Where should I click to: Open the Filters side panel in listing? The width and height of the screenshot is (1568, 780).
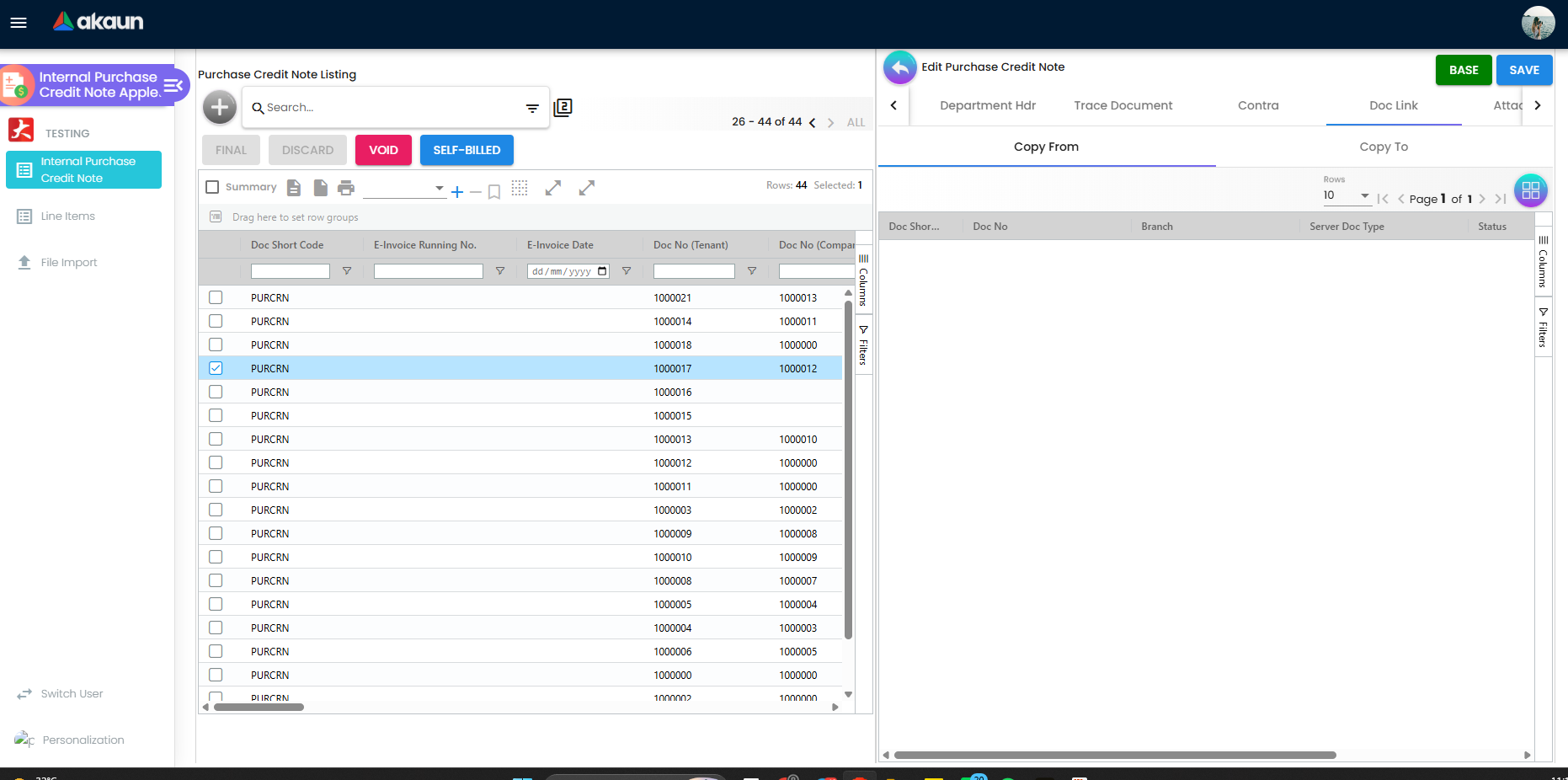863,345
